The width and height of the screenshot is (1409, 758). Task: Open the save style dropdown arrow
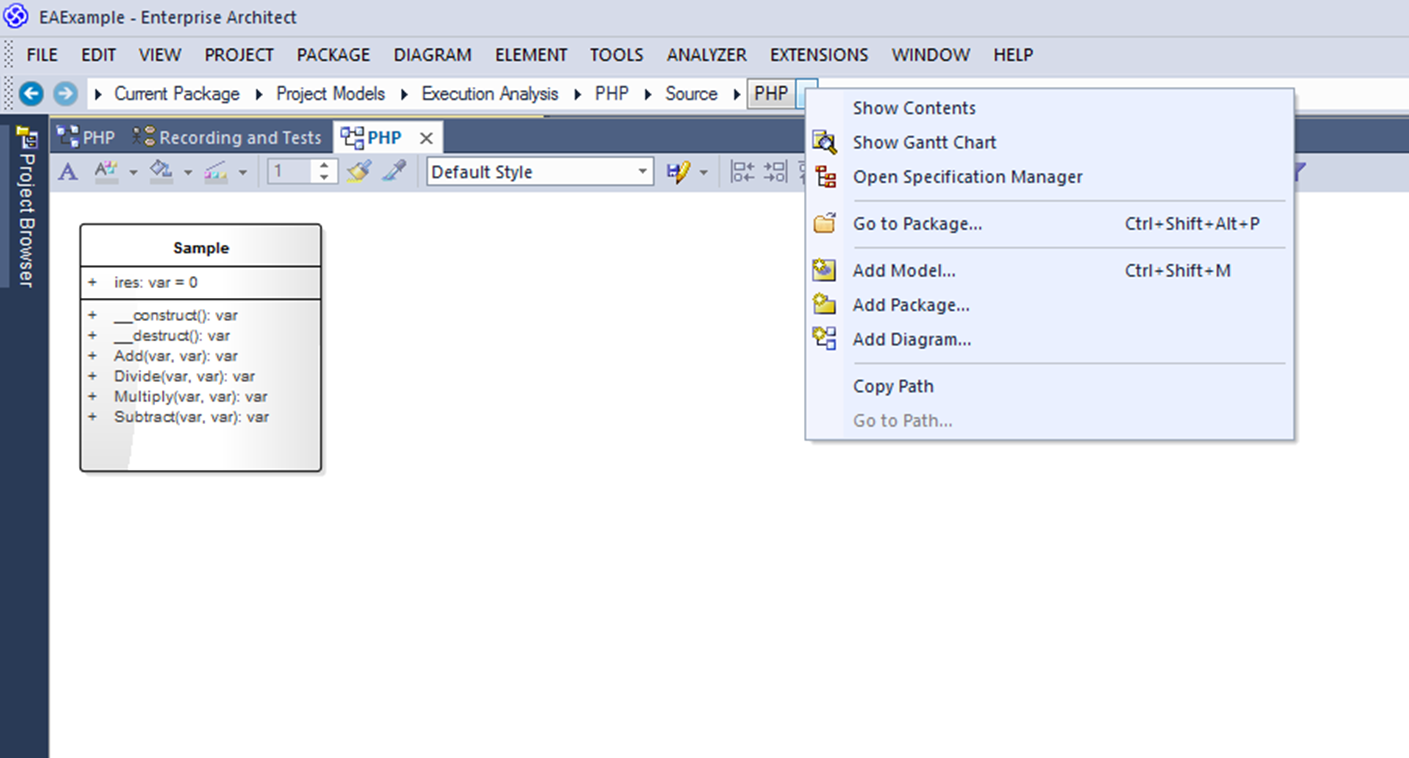703,173
